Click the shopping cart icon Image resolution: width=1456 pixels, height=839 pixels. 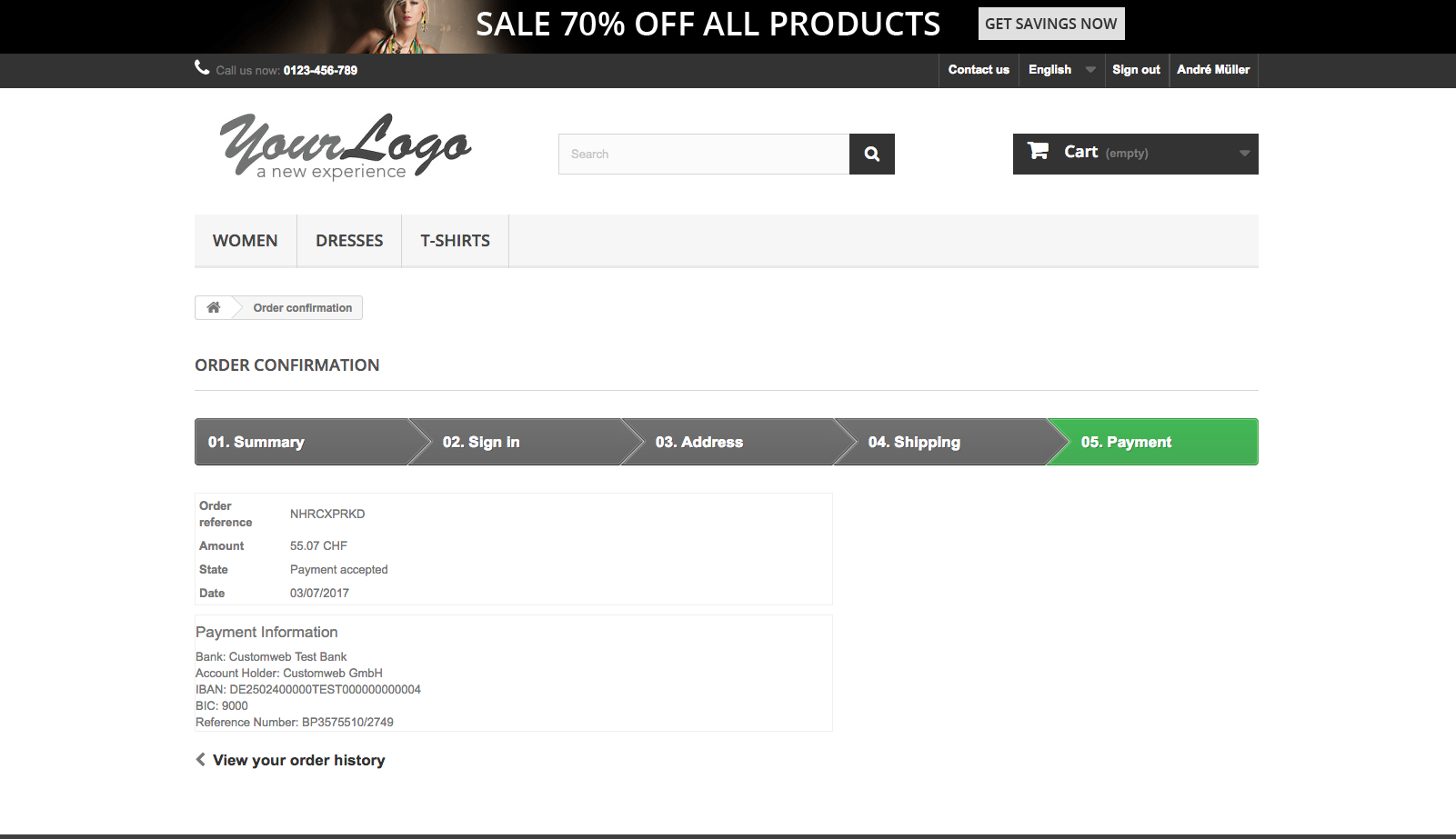[1038, 151]
